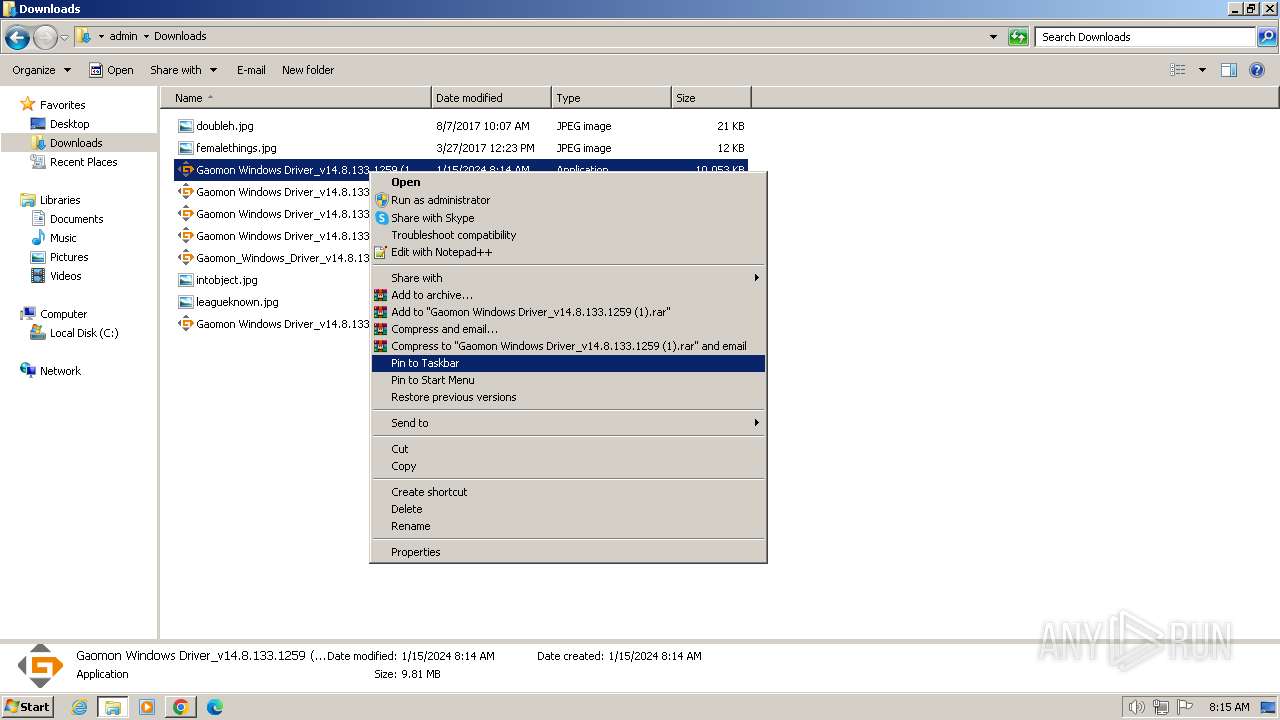The height and width of the screenshot is (720, 1280).
Task: Select Libraries in navigation pane
Action: pos(59,200)
